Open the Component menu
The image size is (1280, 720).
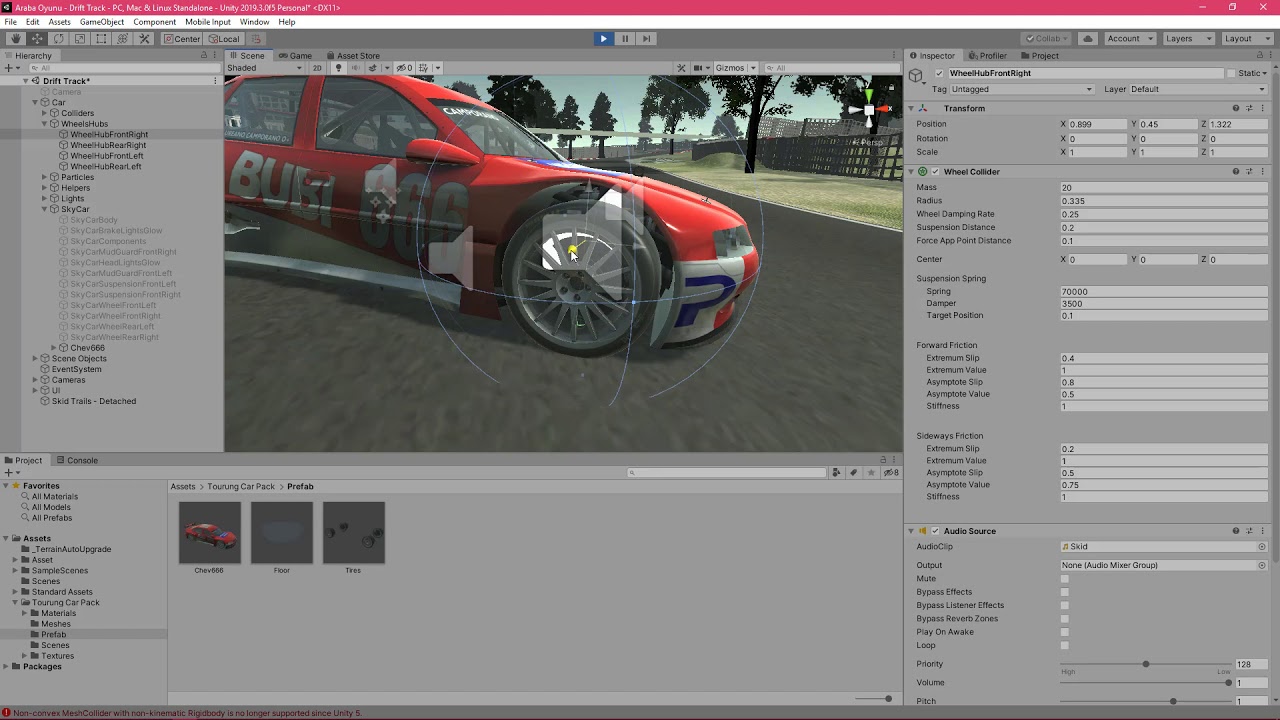(x=154, y=22)
